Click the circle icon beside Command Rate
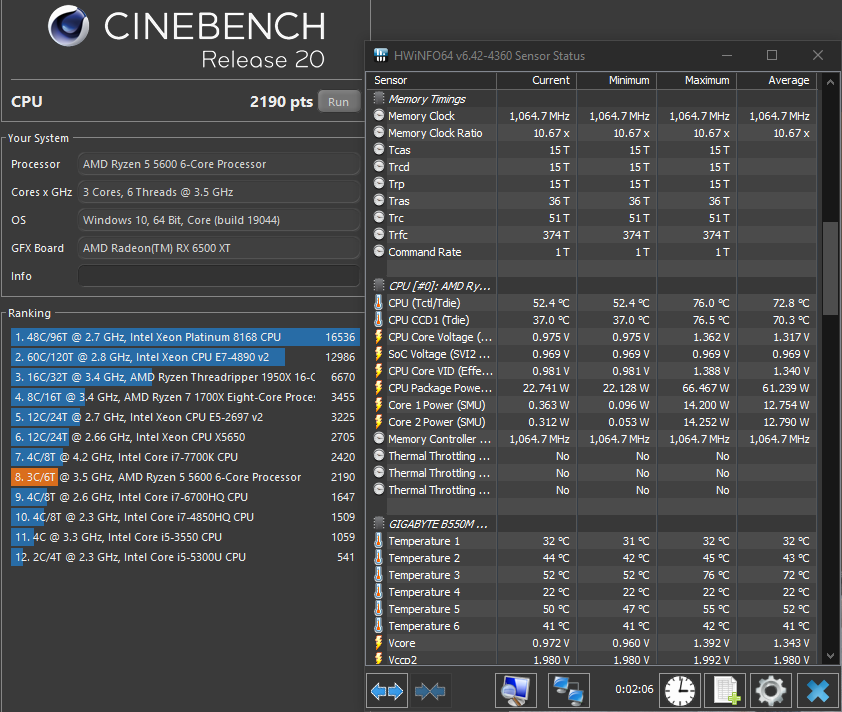Screen dimensions: 842x712 379,251
